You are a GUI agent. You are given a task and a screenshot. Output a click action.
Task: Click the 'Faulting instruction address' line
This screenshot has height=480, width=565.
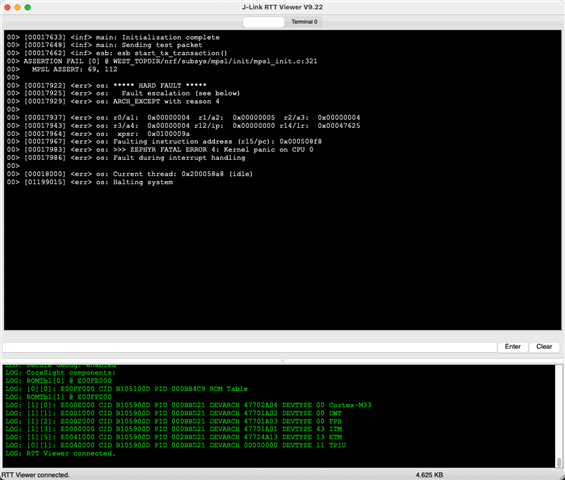pyautogui.click(x=164, y=142)
